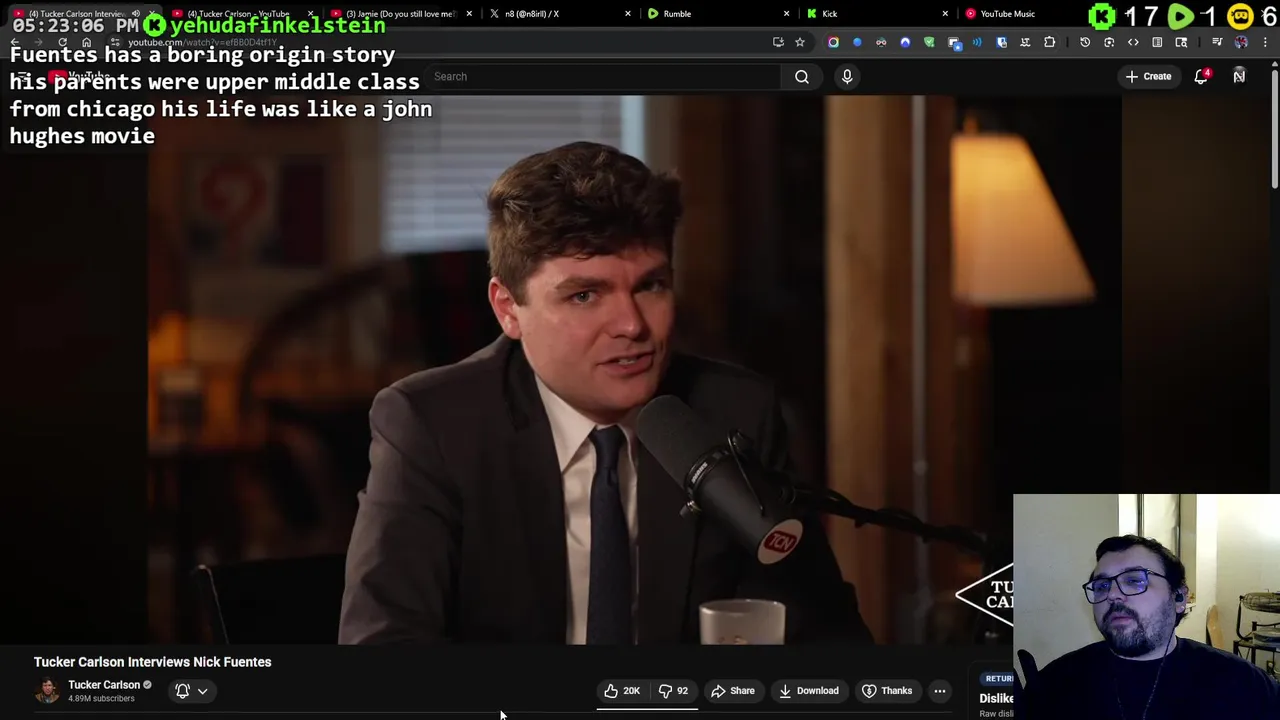Switch to the Tucker Carlson - YouTube tab
This screenshot has width=1280, height=720.
[243, 14]
